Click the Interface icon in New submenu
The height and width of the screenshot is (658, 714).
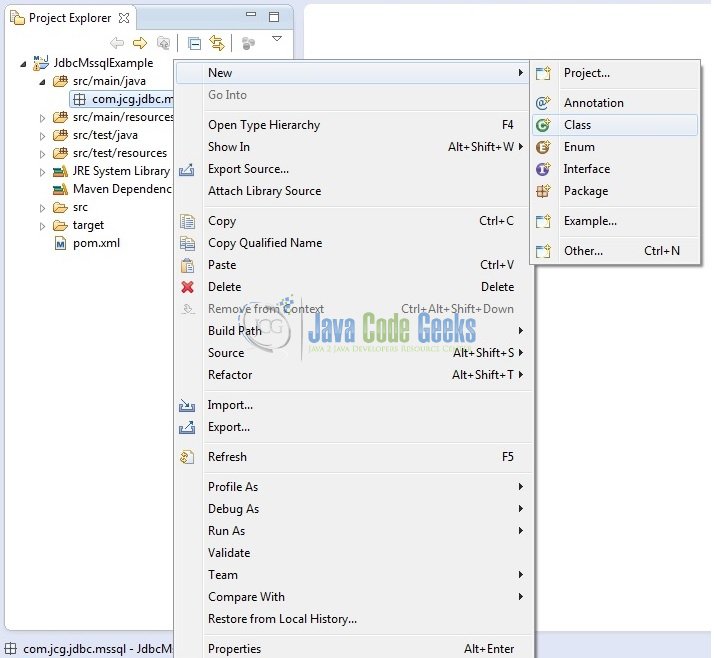click(543, 169)
